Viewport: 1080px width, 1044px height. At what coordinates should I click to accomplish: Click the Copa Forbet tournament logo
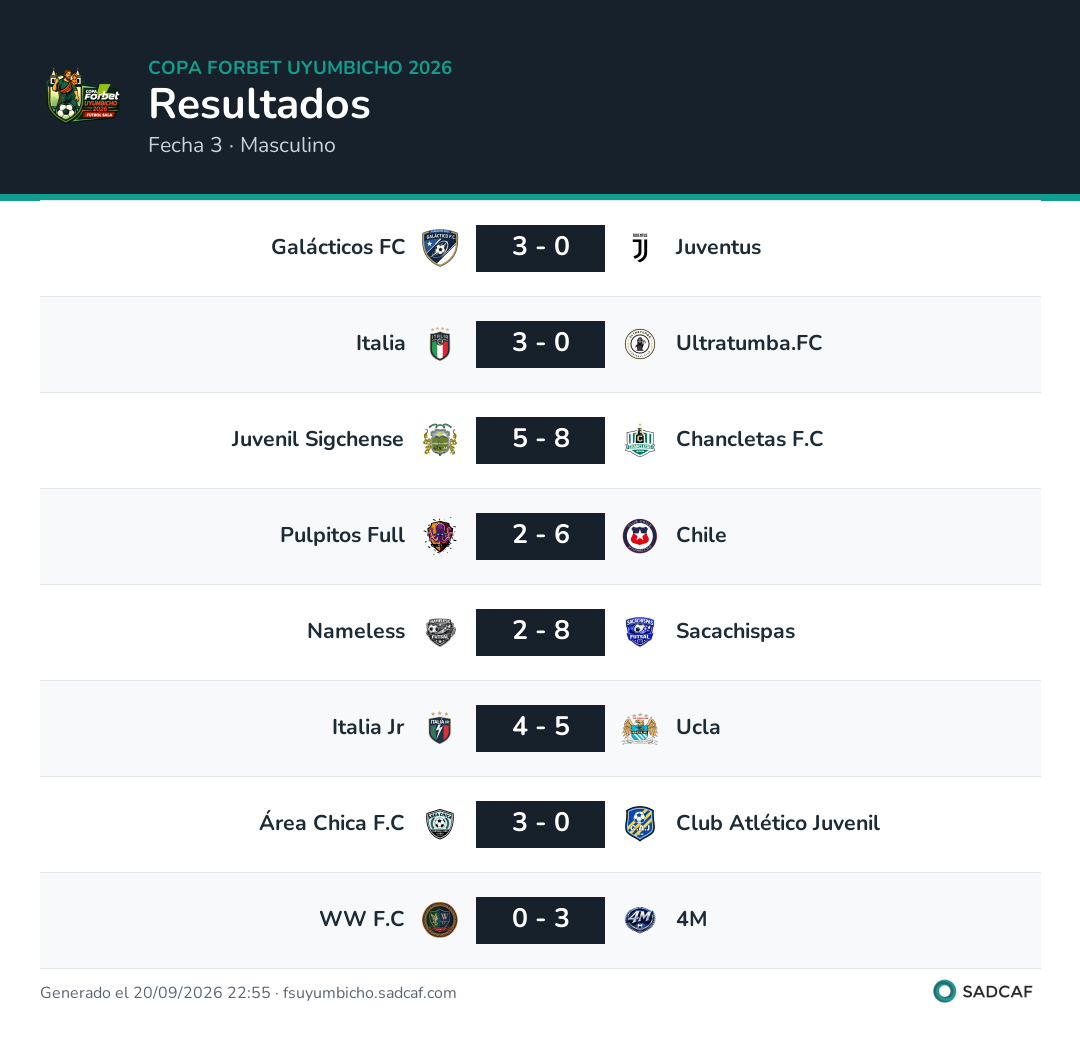[x=83, y=96]
